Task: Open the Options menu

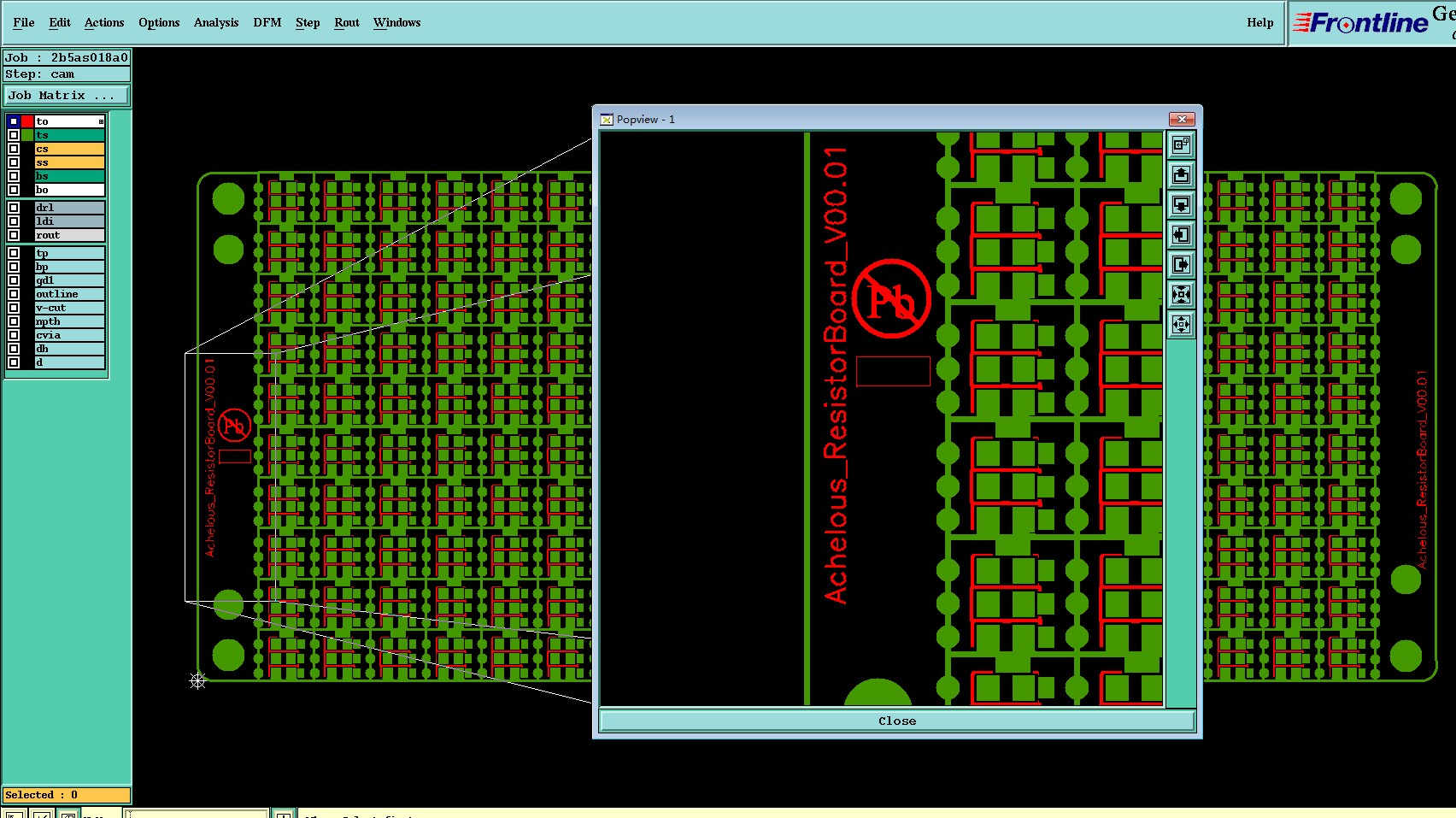Action: (x=159, y=22)
